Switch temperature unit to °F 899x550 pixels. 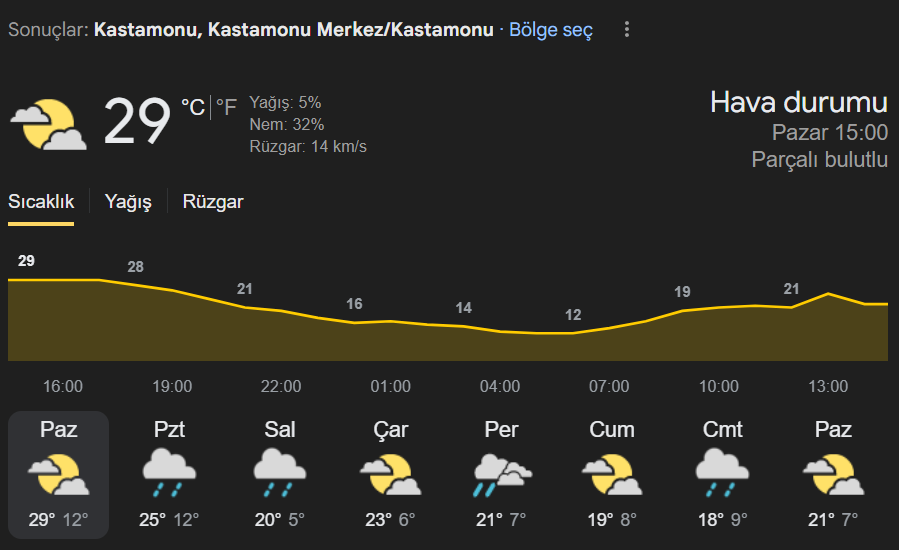pos(226,107)
